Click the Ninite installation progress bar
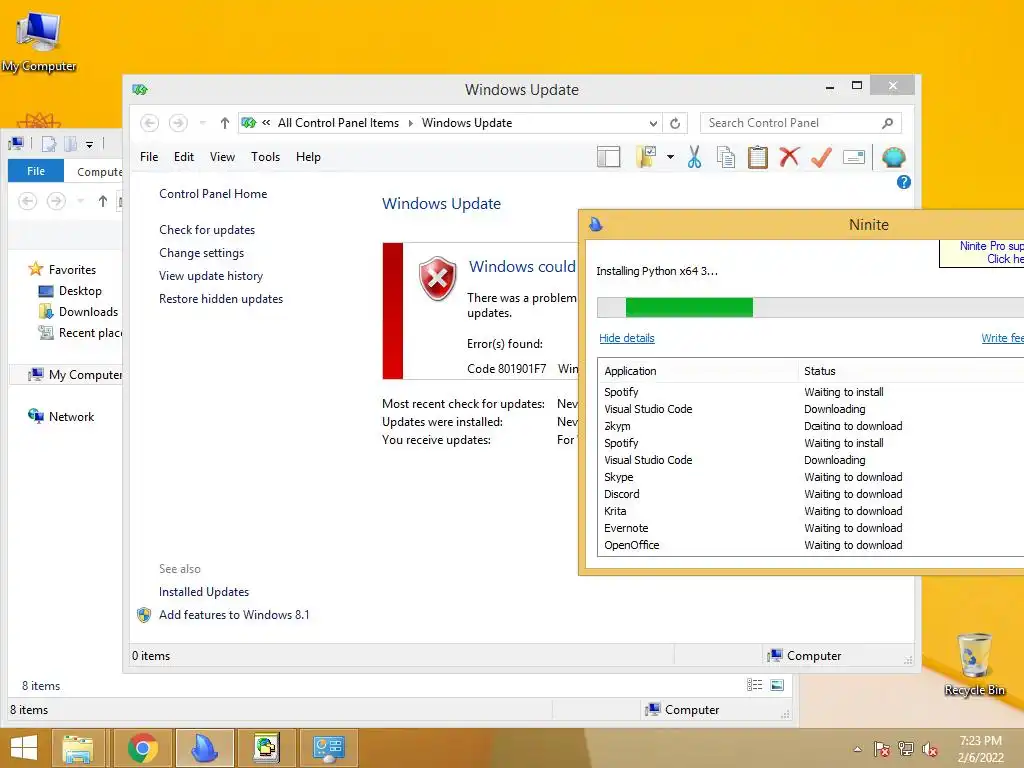This screenshot has width=1024, height=768. (x=810, y=307)
